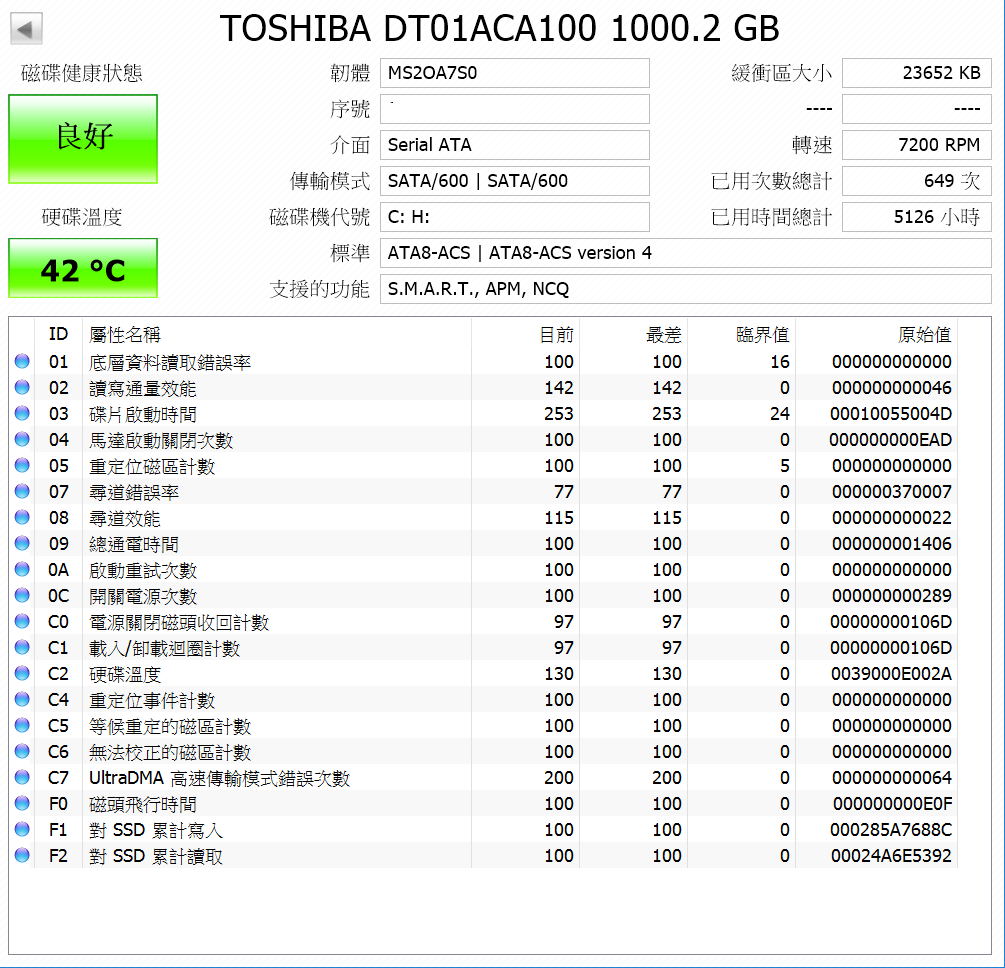Select the 磁頭飛行時間 attribute row
Viewport: 1005px width, 968px height.
[x=484, y=803]
